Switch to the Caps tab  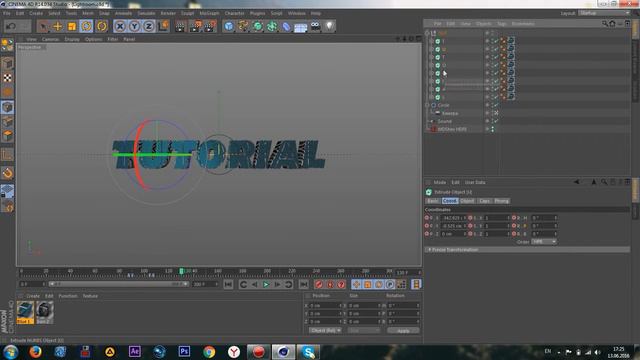pyautogui.click(x=484, y=201)
